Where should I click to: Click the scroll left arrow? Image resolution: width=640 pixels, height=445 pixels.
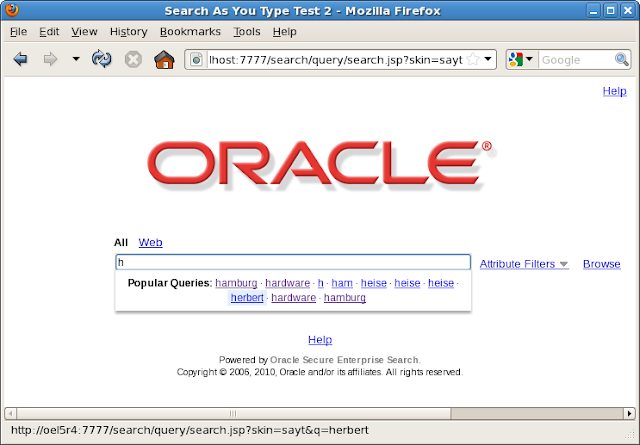10,414
